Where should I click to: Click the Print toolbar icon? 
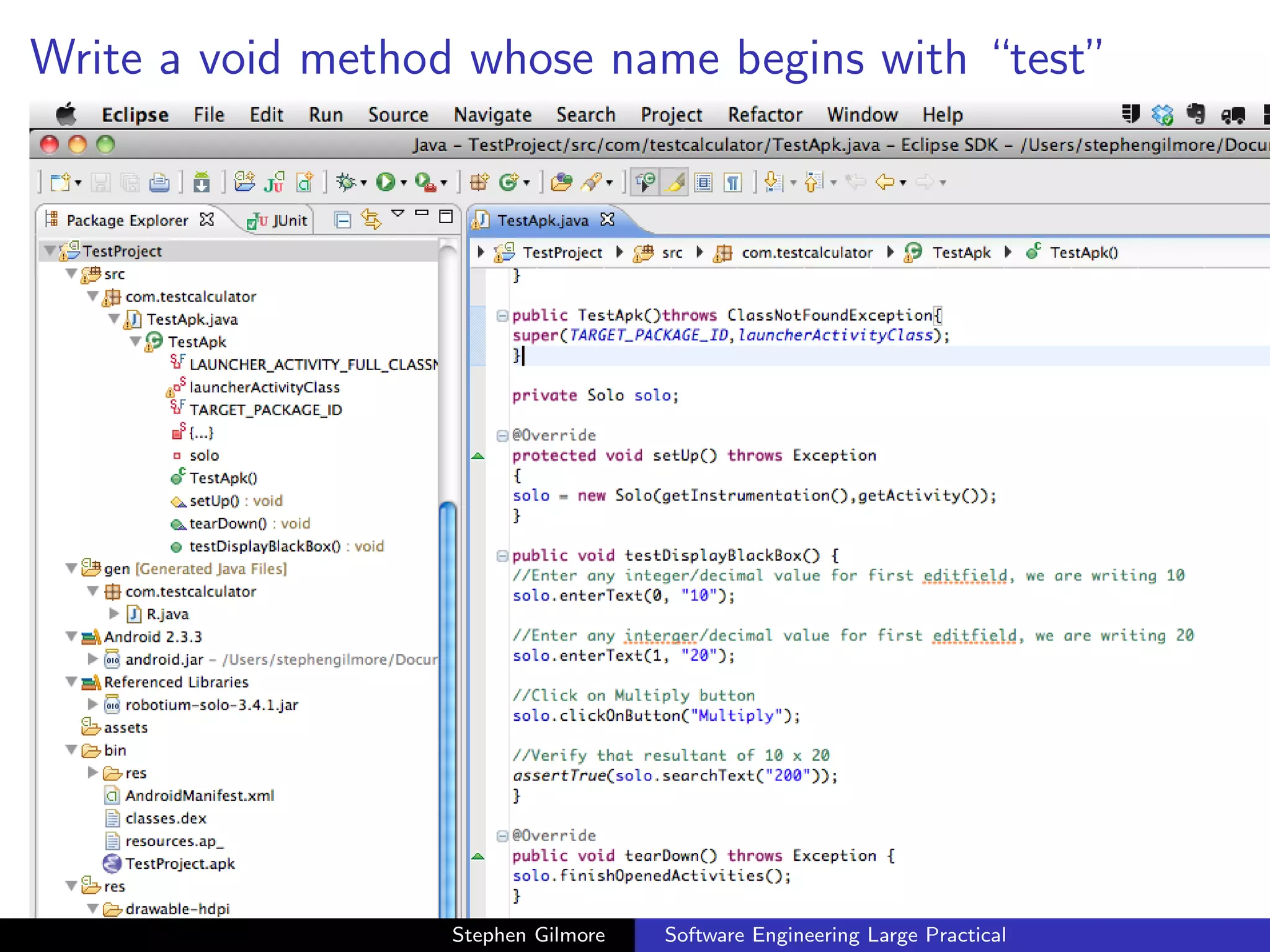(159, 182)
